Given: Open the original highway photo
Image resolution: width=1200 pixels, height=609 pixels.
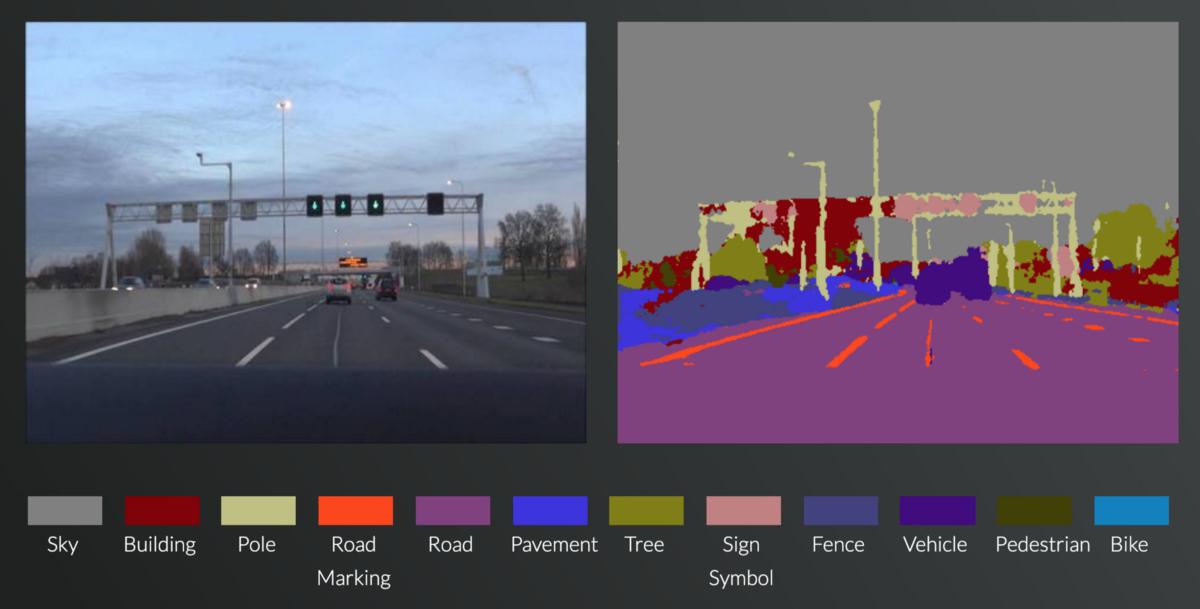Looking at the screenshot, I should click(x=306, y=232).
